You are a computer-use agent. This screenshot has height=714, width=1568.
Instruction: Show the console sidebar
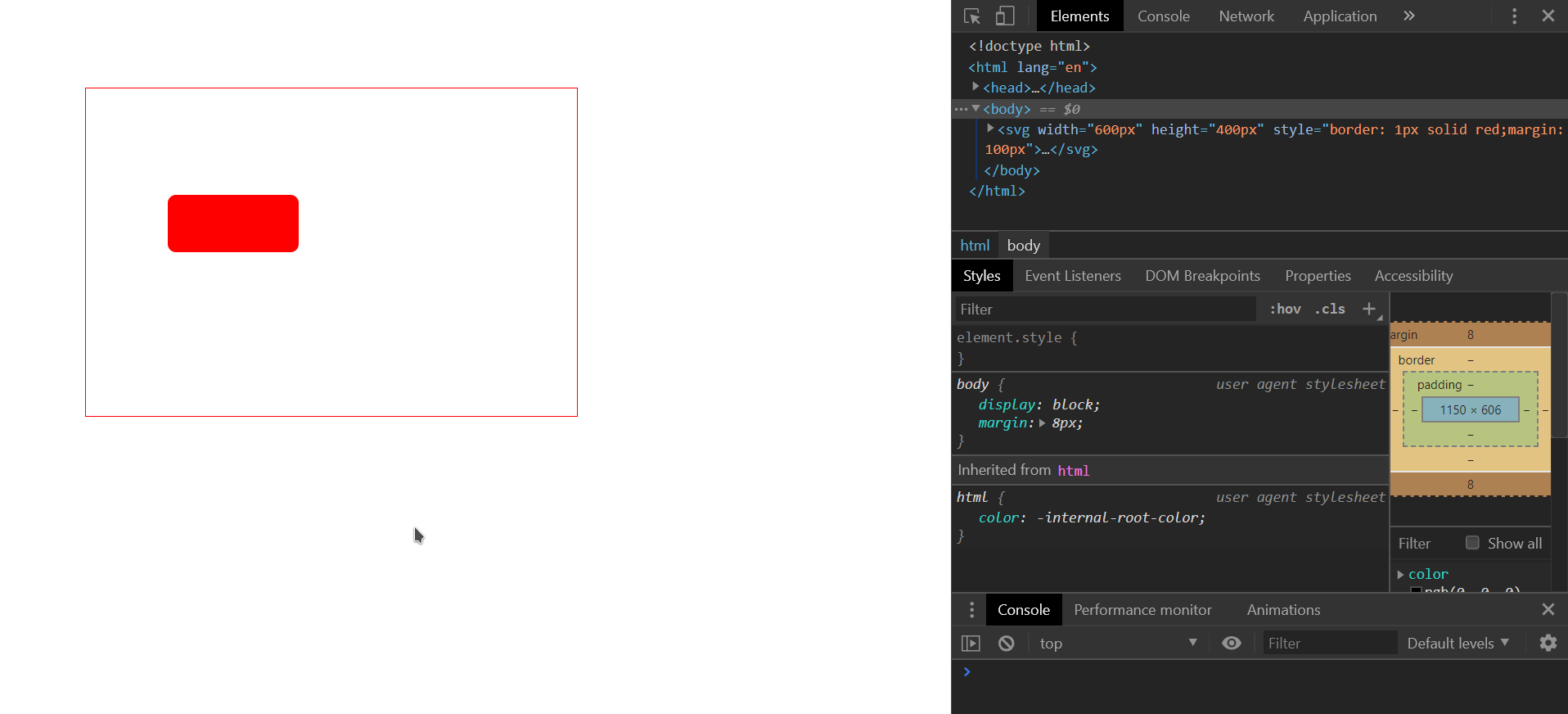(971, 644)
